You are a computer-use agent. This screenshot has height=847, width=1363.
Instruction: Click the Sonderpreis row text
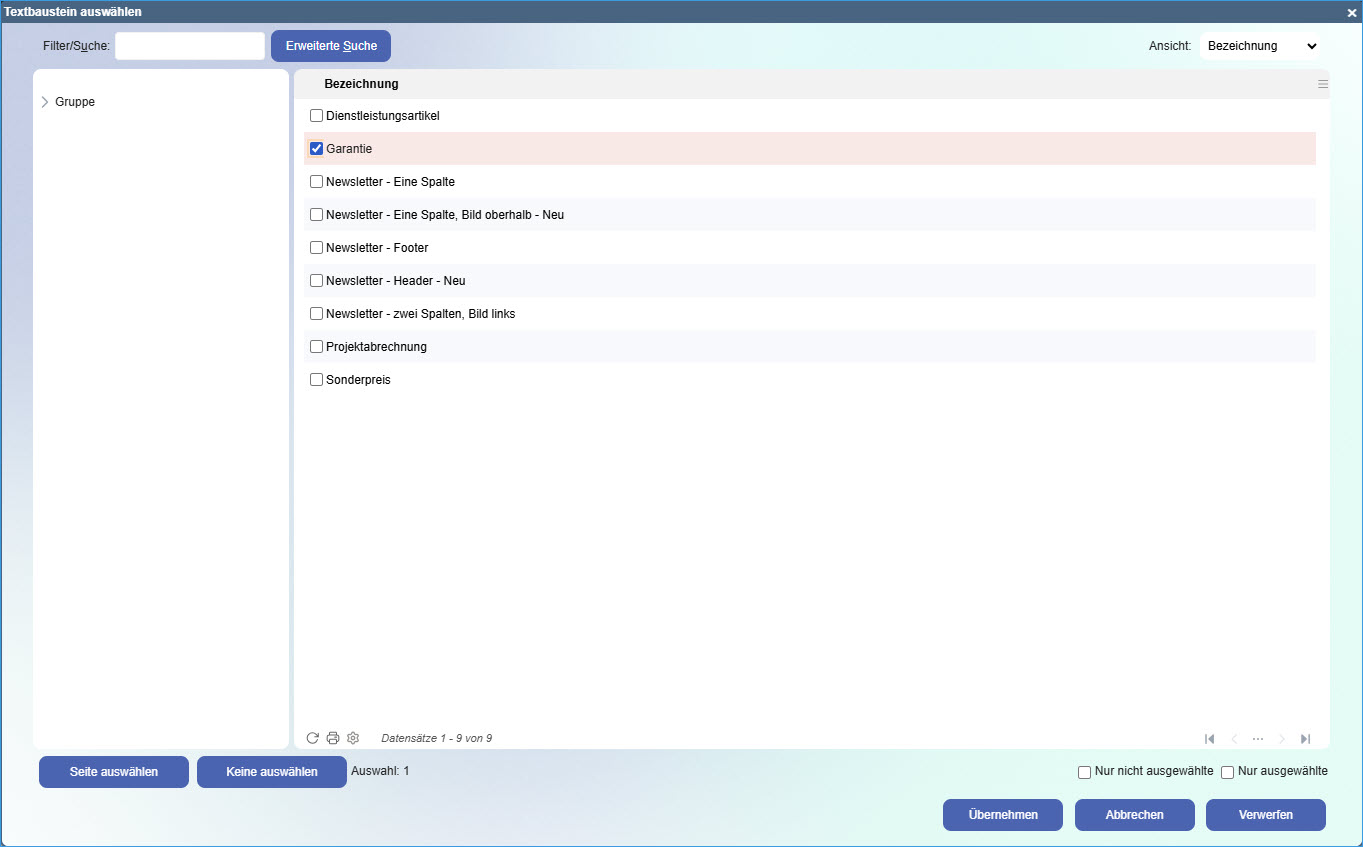(358, 380)
